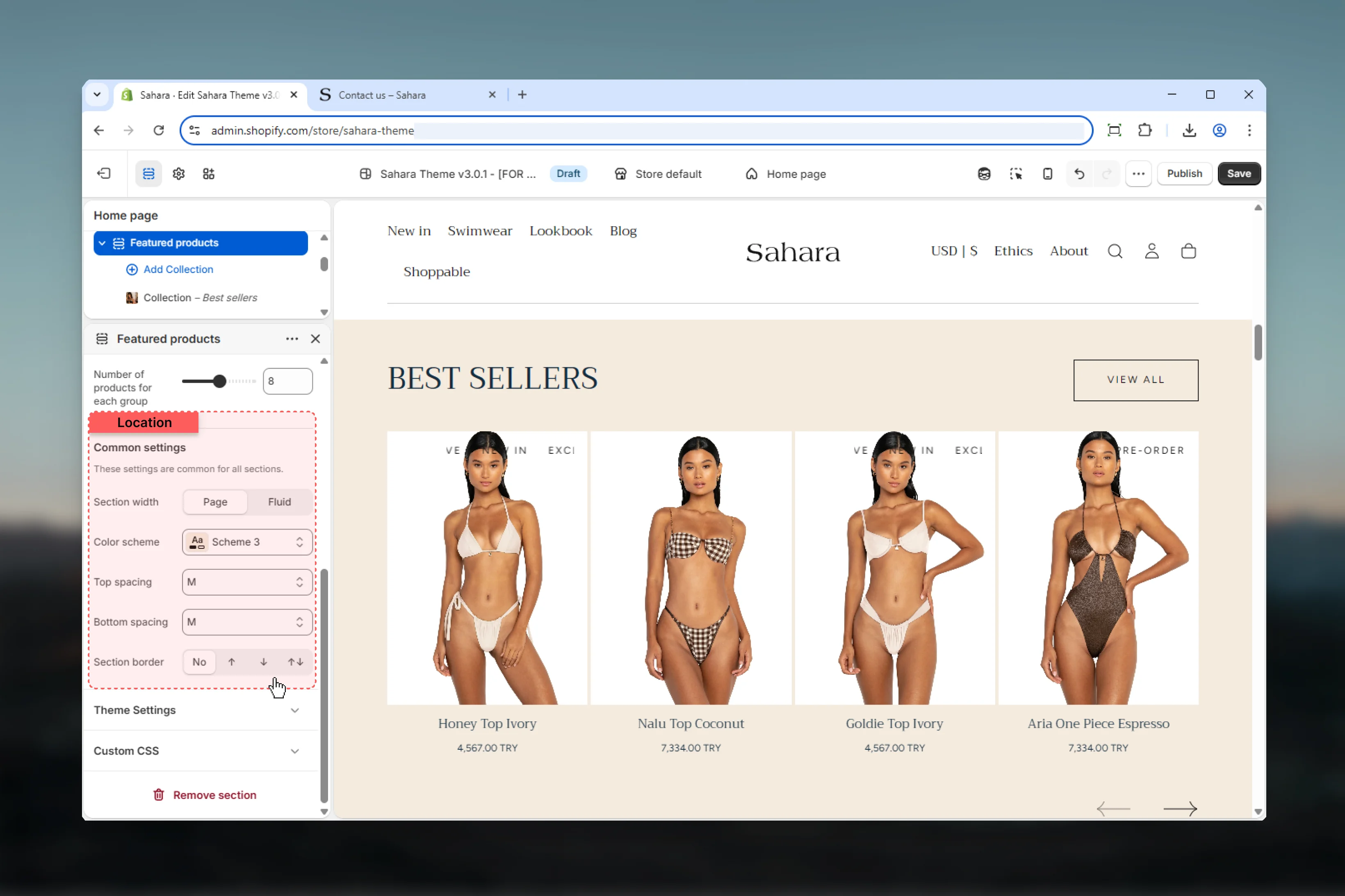Open the Bottom spacing dropdown
Screen dimensions: 1345x896
(x=248, y=622)
